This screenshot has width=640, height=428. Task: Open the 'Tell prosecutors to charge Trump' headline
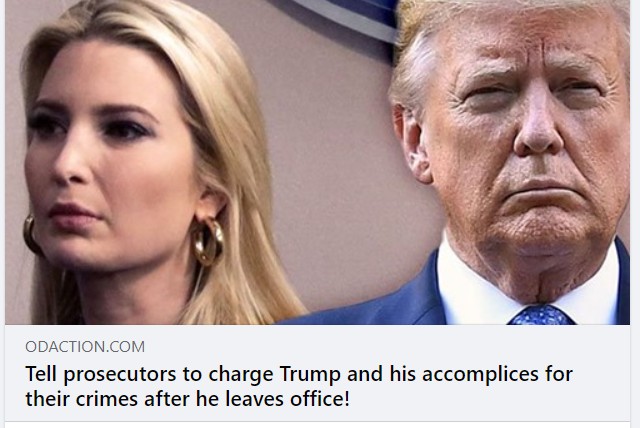[x=299, y=386]
